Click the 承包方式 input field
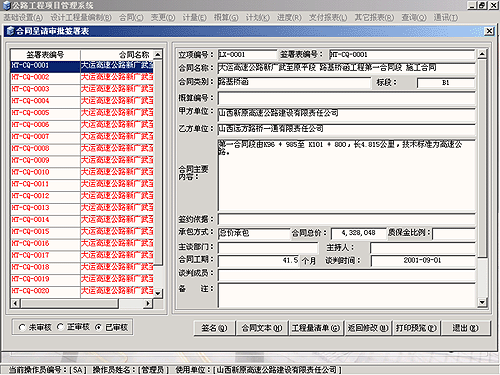Image resolution: width=500 pixels, height=375 pixels. (254, 233)
